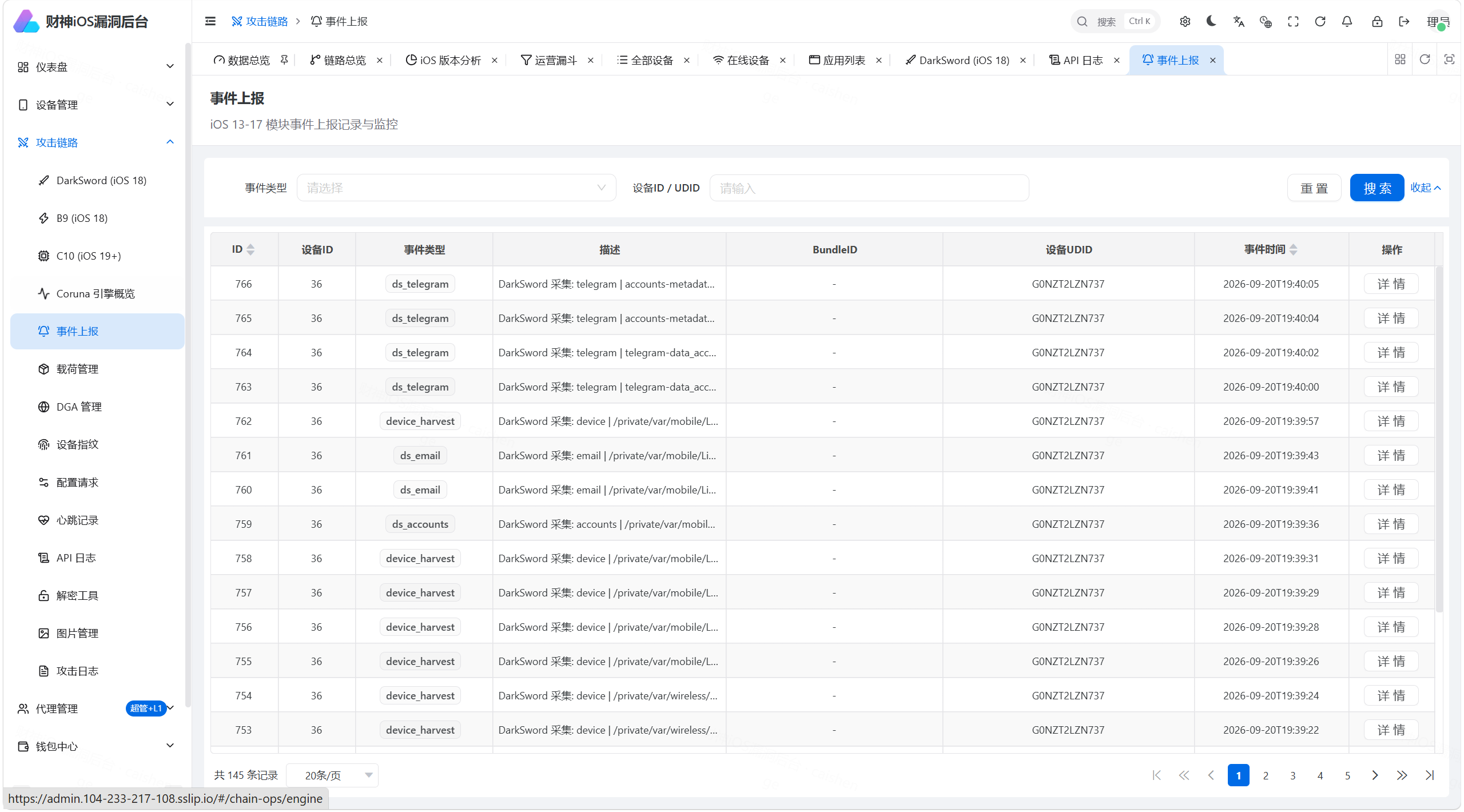Screen dimensions: 1464x812
Task: Open 心跳记录 in the sidebar
Action: [97, 520]
